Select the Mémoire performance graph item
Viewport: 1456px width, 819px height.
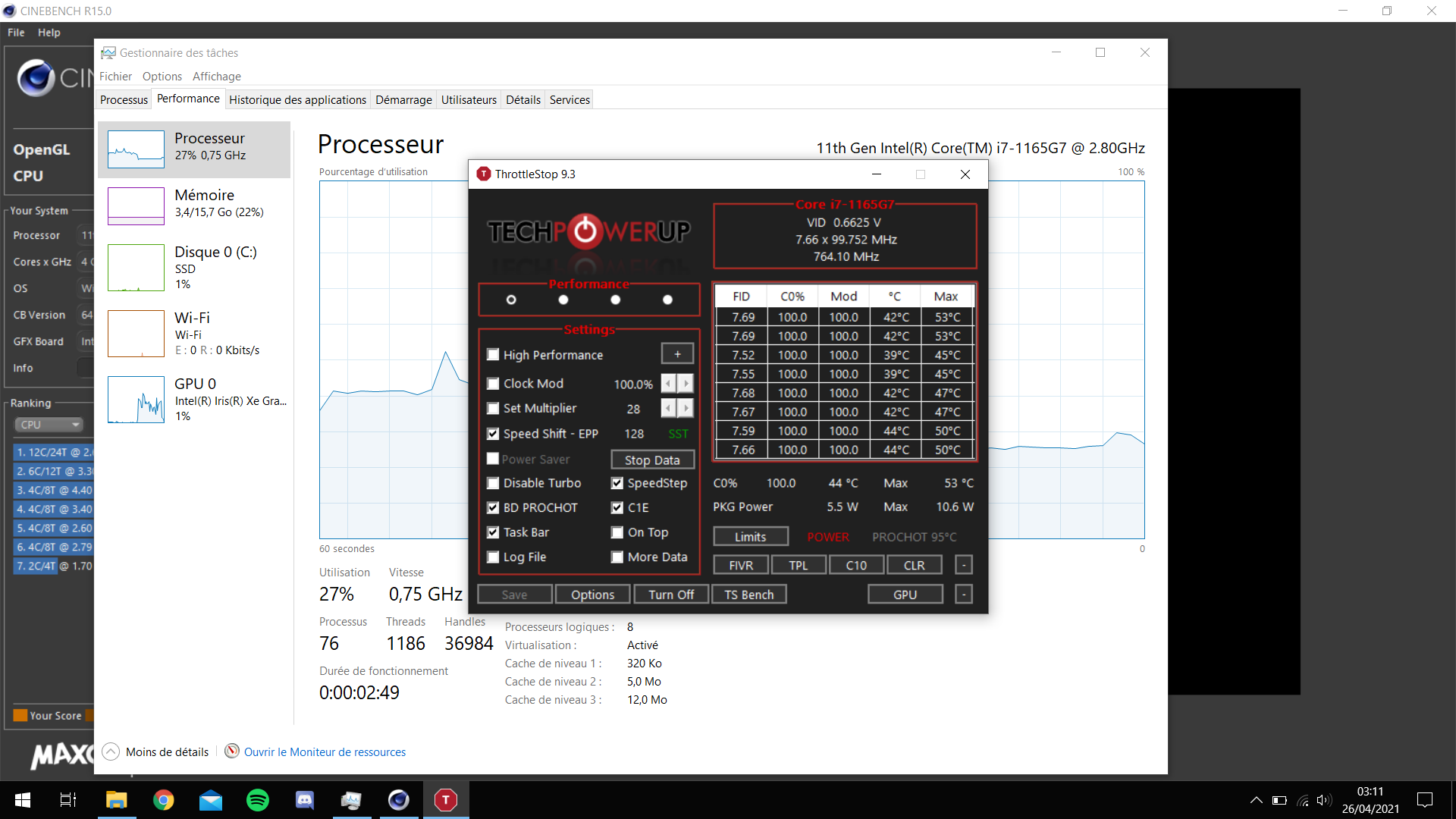(194, 206)
